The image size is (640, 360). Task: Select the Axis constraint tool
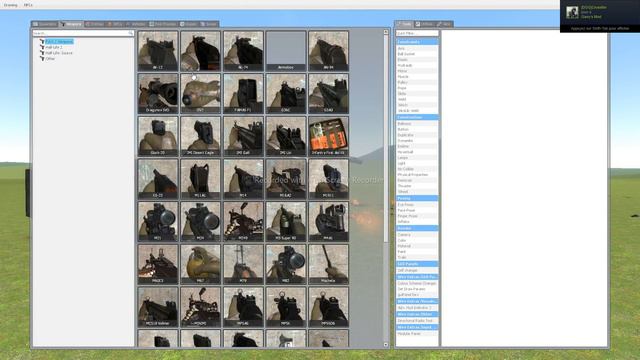click(x=417, y=48)
